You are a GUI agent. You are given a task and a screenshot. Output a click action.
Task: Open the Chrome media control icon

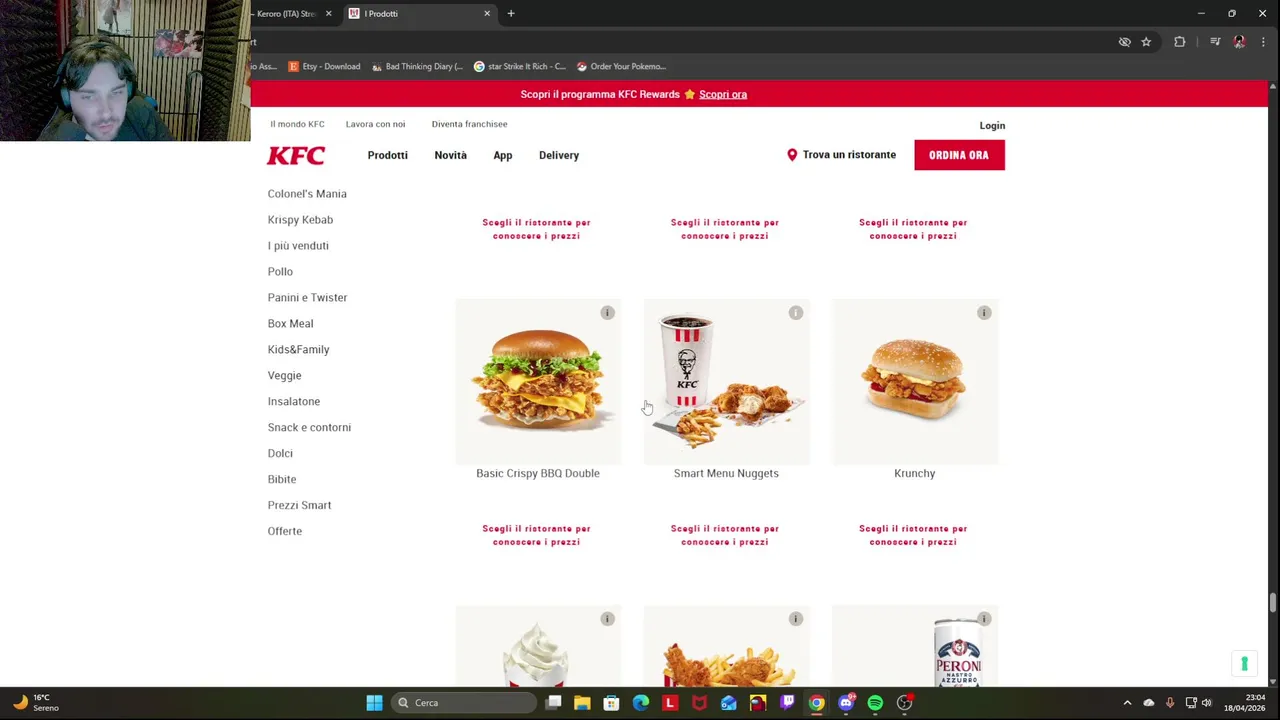pyautogui.click(x=1215, y=42)
